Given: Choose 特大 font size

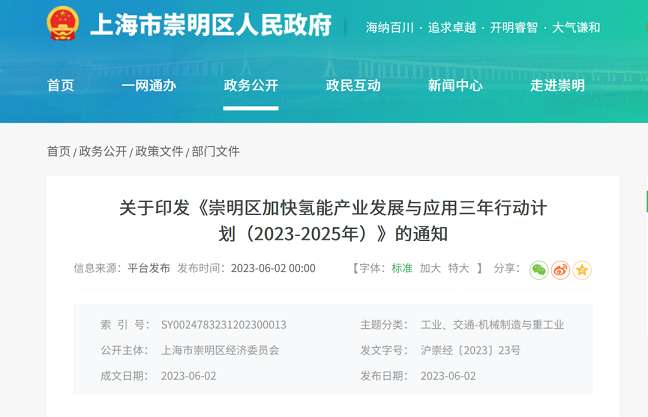Looking at the screenshot, I should pos(459,268).
